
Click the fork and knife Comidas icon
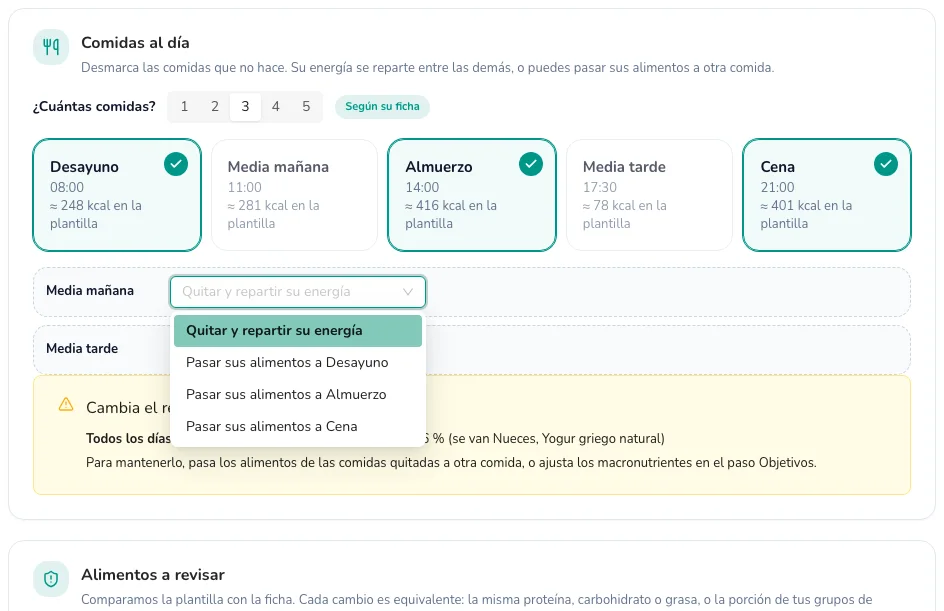coord(51,46)
